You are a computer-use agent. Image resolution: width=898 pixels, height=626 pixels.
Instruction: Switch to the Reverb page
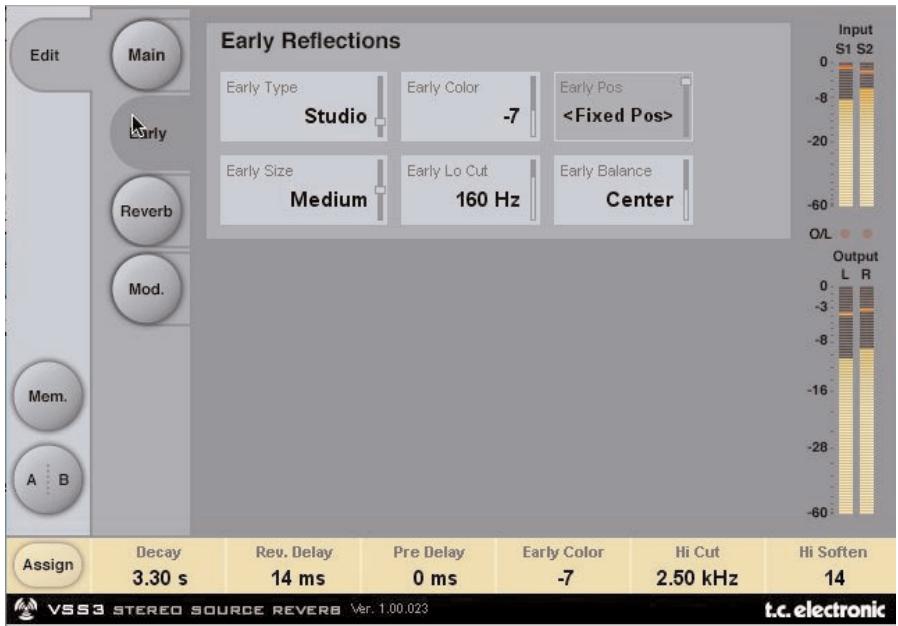pos(146,211)
